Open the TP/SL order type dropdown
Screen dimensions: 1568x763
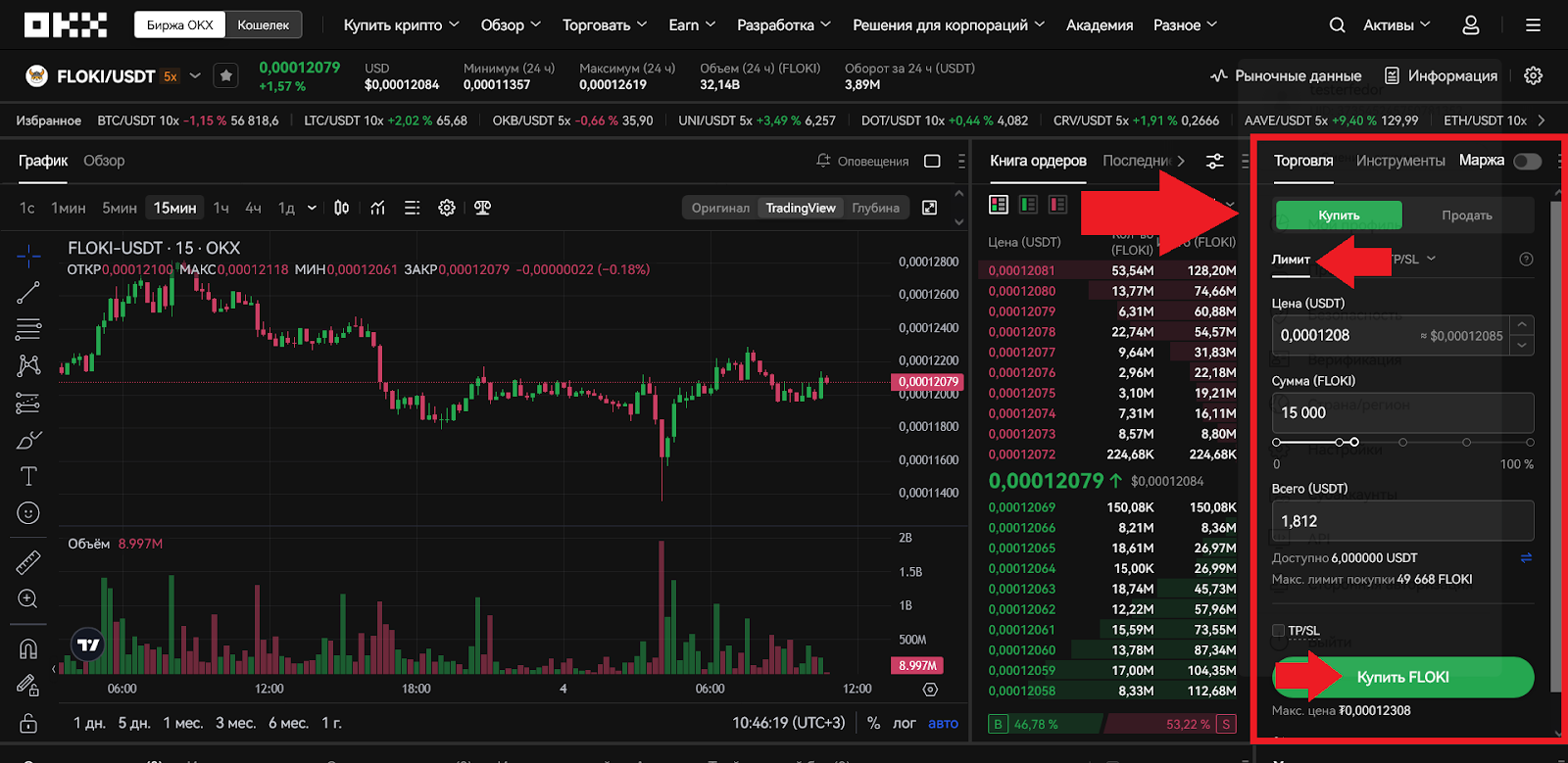coord(1412,260)
